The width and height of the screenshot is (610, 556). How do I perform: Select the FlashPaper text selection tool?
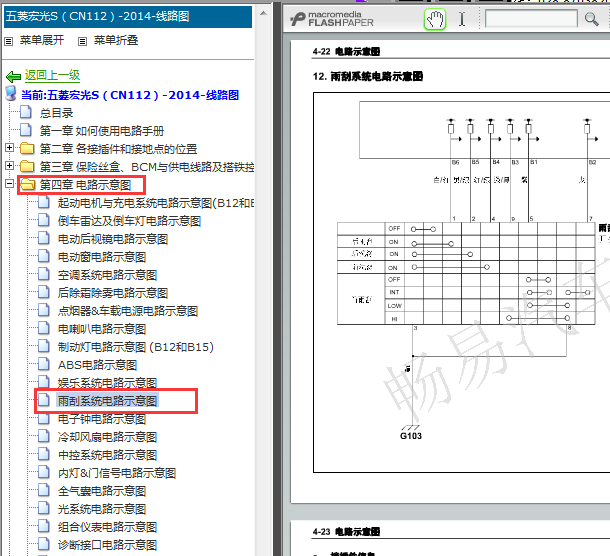click(x=462, y=19)
